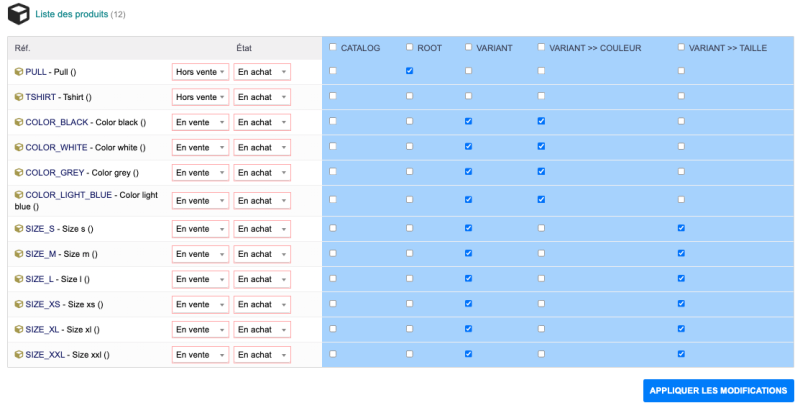Uncheck the ROOT checkbox for PULL
This screenshot has width=800, height=408.
[x=410, y=71]
